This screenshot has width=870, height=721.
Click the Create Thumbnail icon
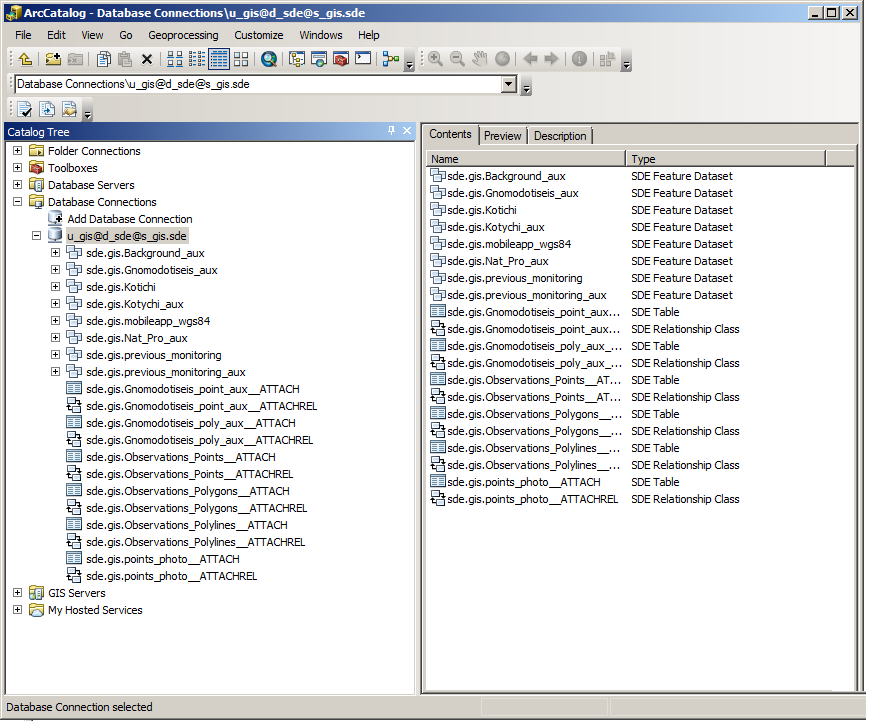pos(608,59)
